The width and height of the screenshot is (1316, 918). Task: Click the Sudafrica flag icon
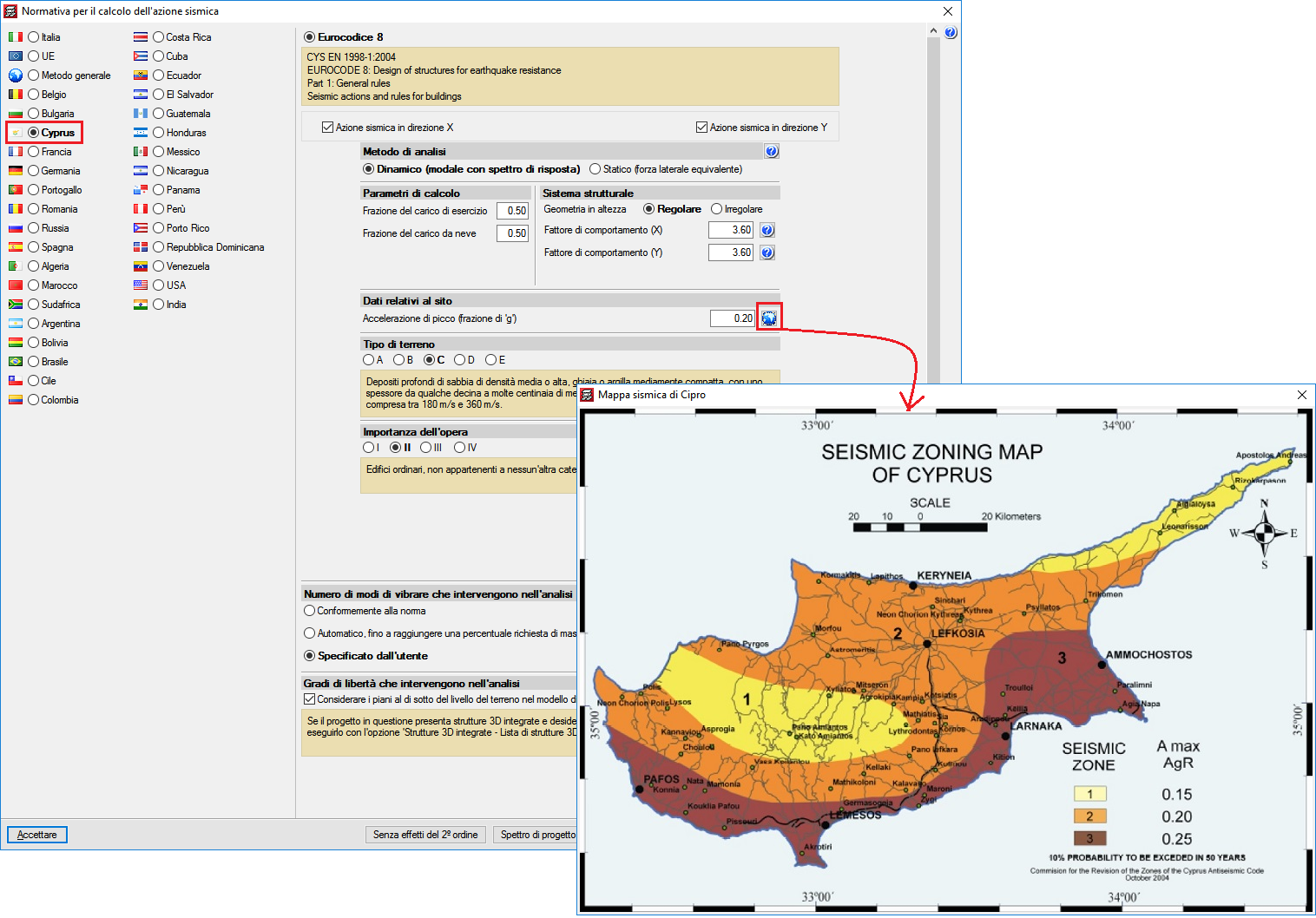click(16, 305)
